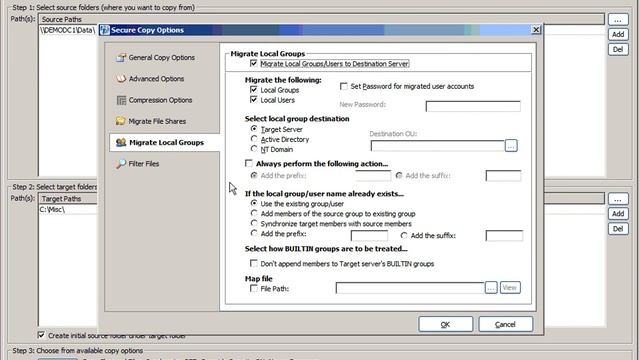Toggle Create initial source folder checkbox
Image resolution: width=640 pixels, height=360 pixels.
(x=41, y=335)
